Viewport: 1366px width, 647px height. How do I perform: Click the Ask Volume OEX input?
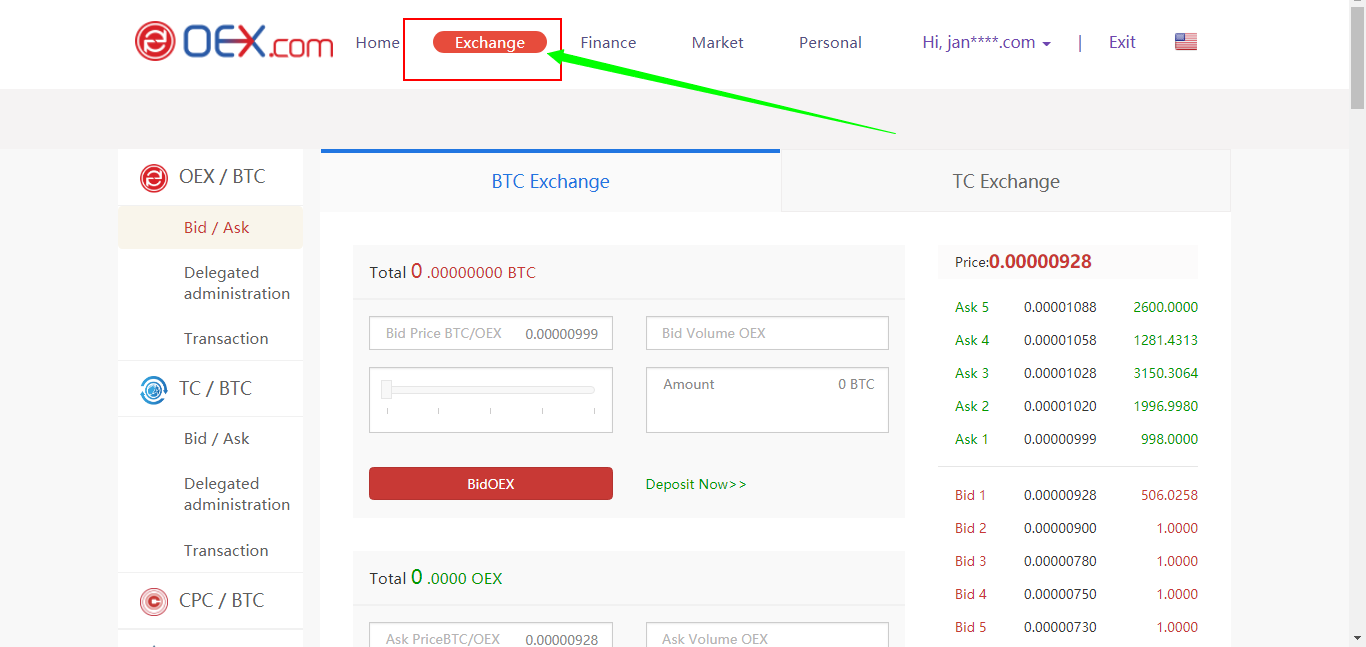pos(767,638)
